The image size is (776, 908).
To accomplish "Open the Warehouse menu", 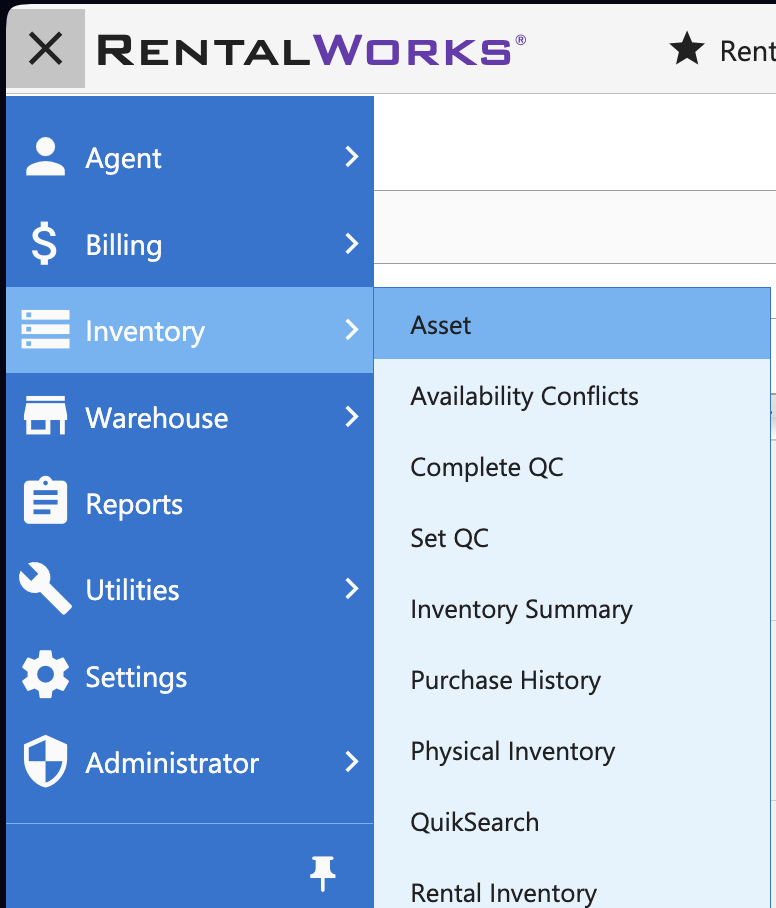I will point(190,417).
